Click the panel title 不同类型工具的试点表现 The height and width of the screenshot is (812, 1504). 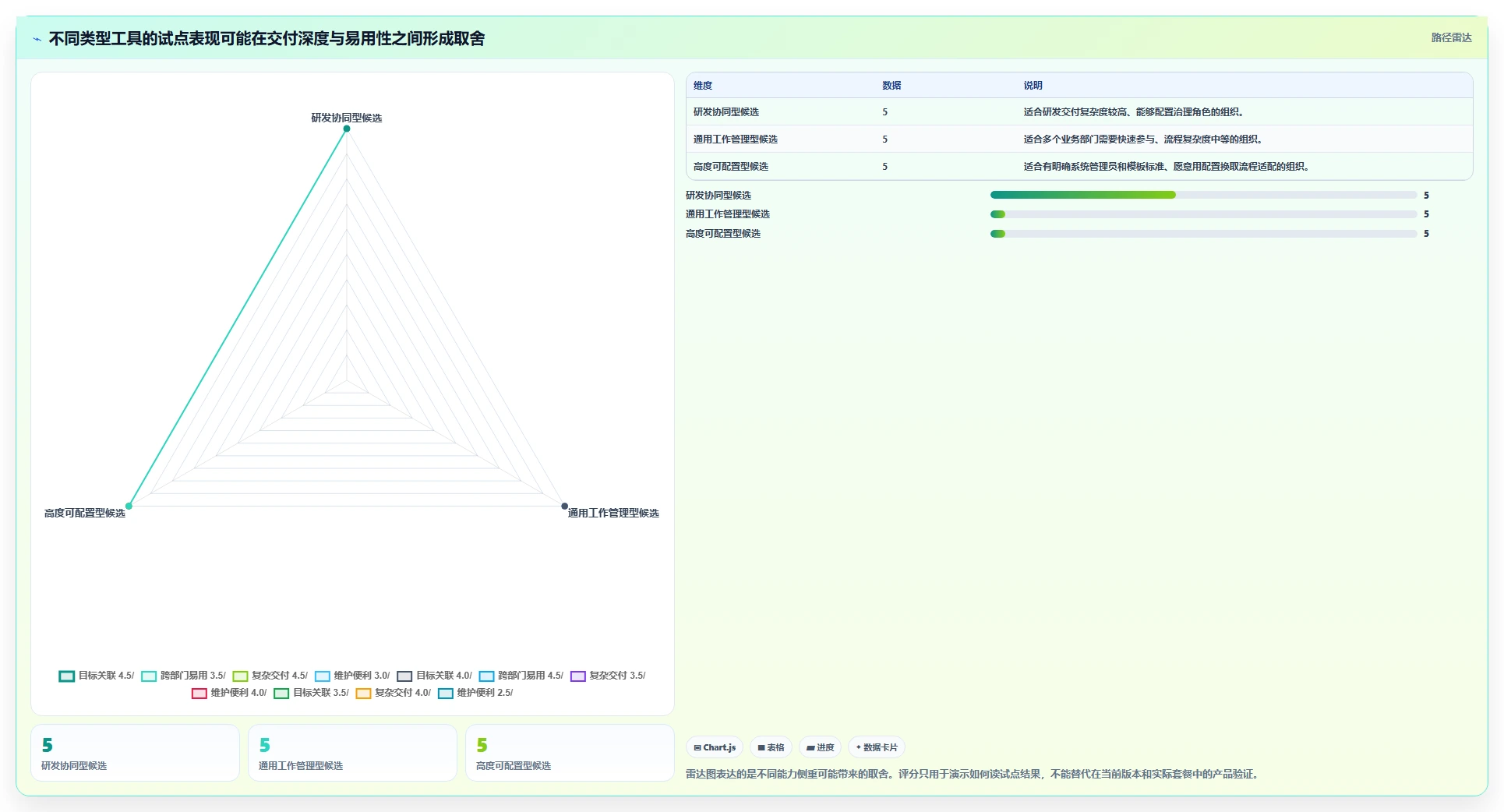point(267,39)
